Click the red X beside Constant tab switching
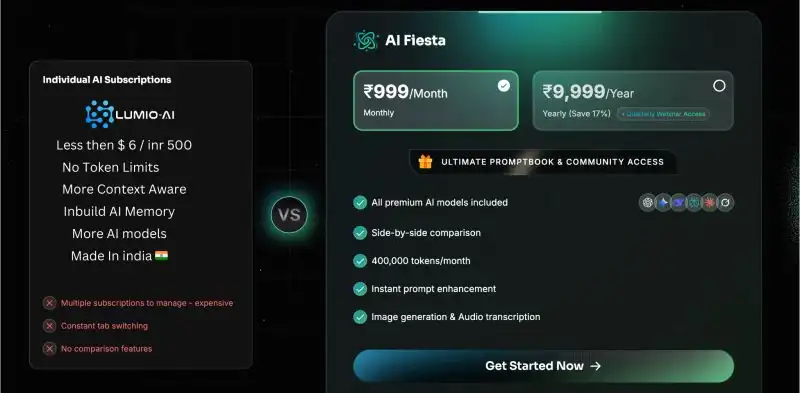The image size is (800, 393). 49,326
